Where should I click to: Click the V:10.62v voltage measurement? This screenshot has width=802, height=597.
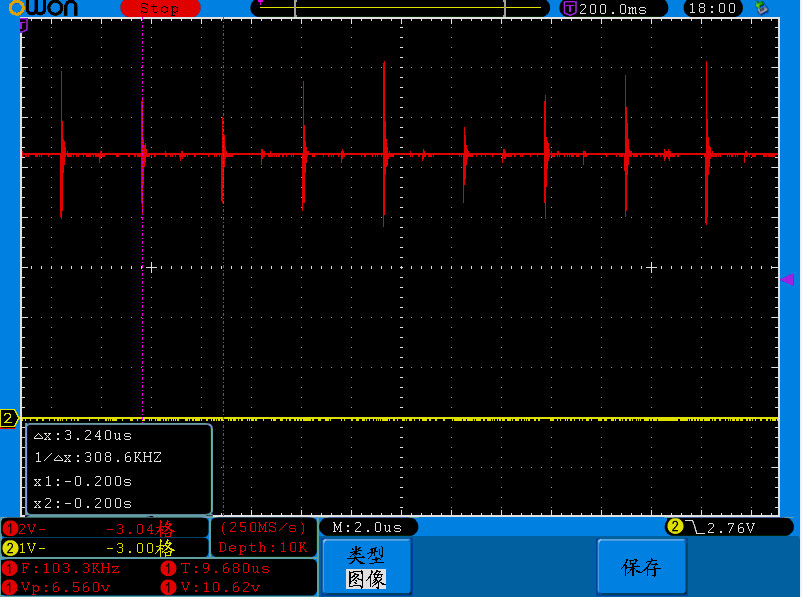(220, 587)
